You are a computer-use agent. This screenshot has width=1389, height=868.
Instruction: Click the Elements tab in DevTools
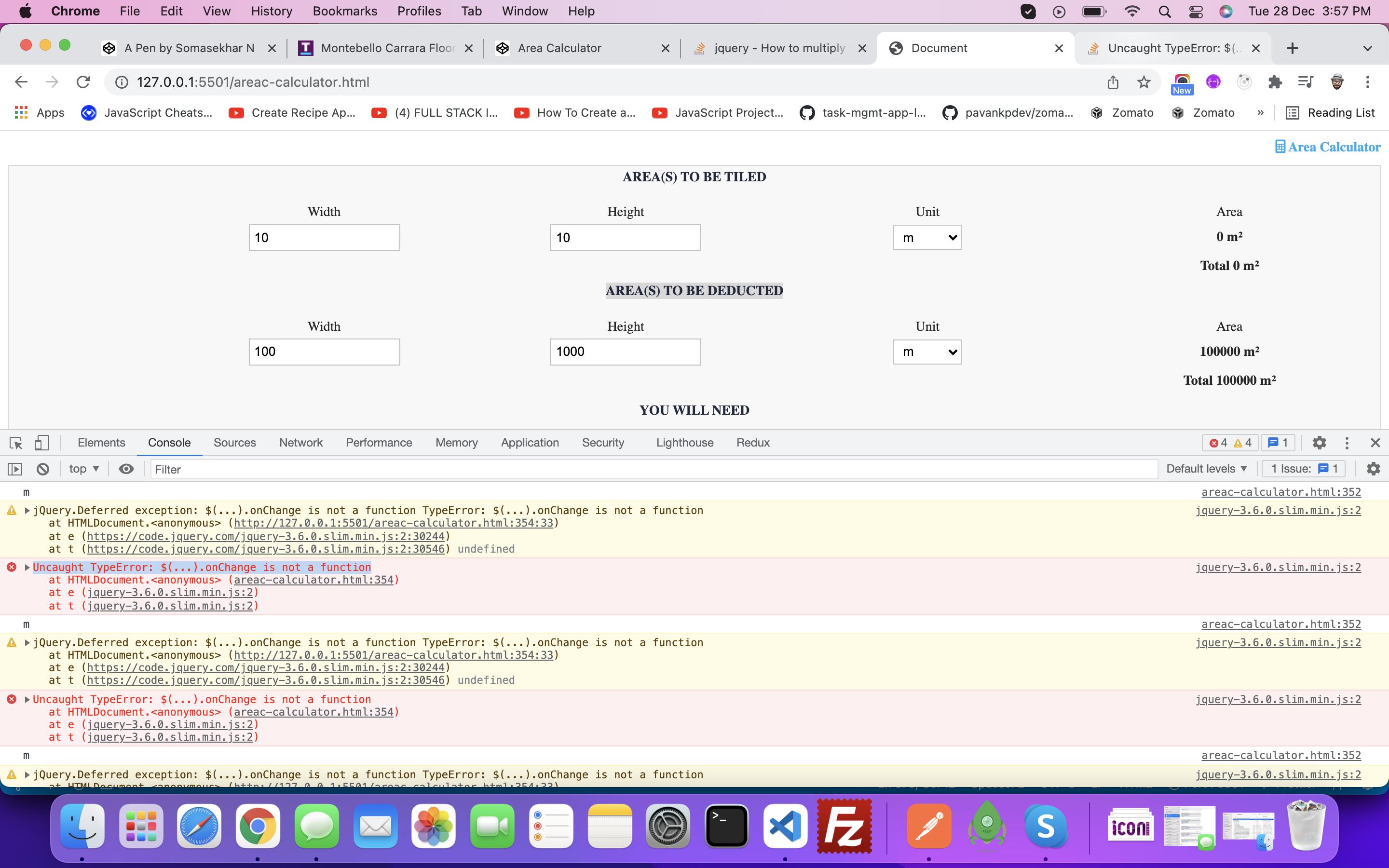coord(100,442)
